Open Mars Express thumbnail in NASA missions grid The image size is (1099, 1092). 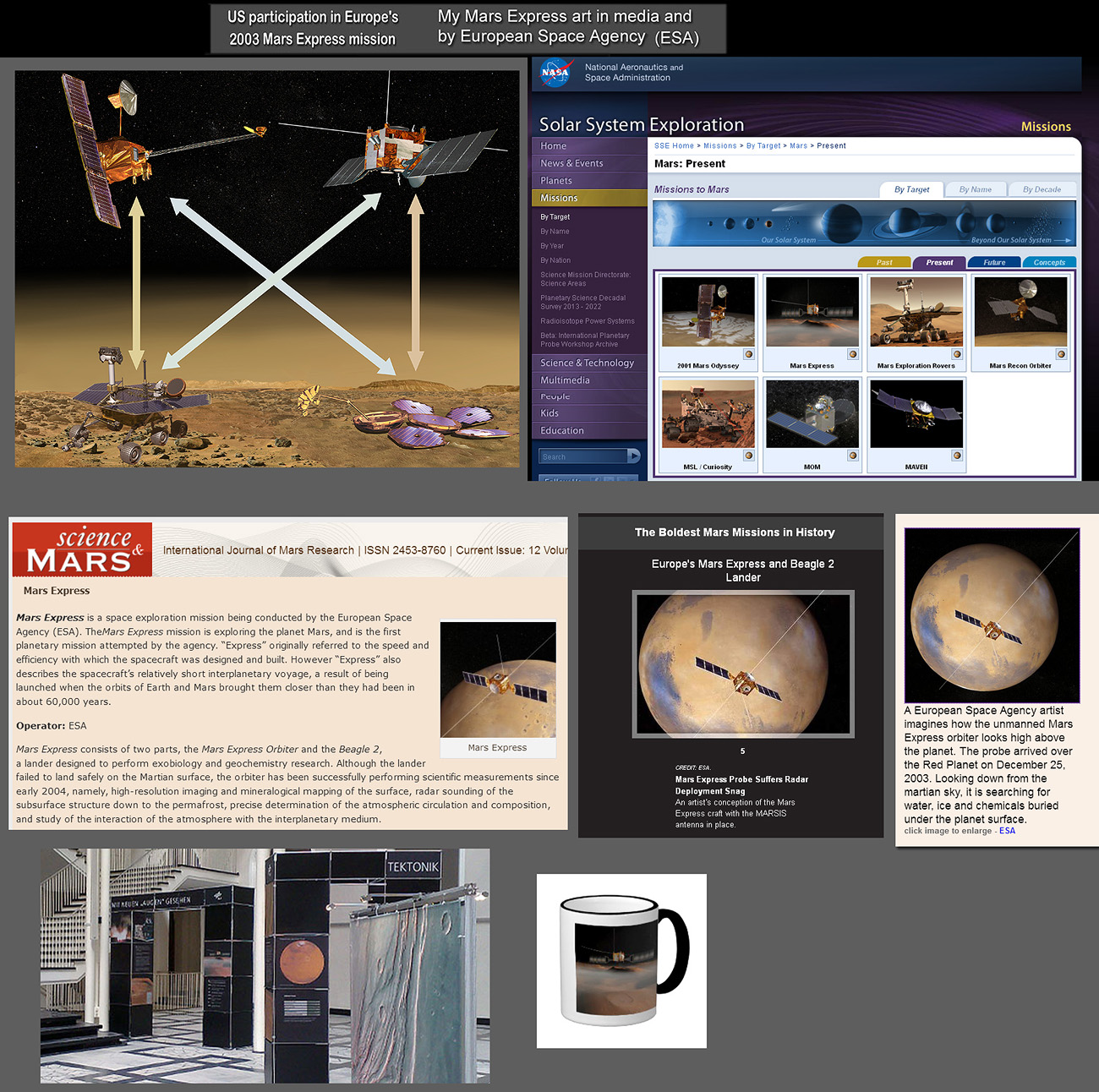pos(812,313)
